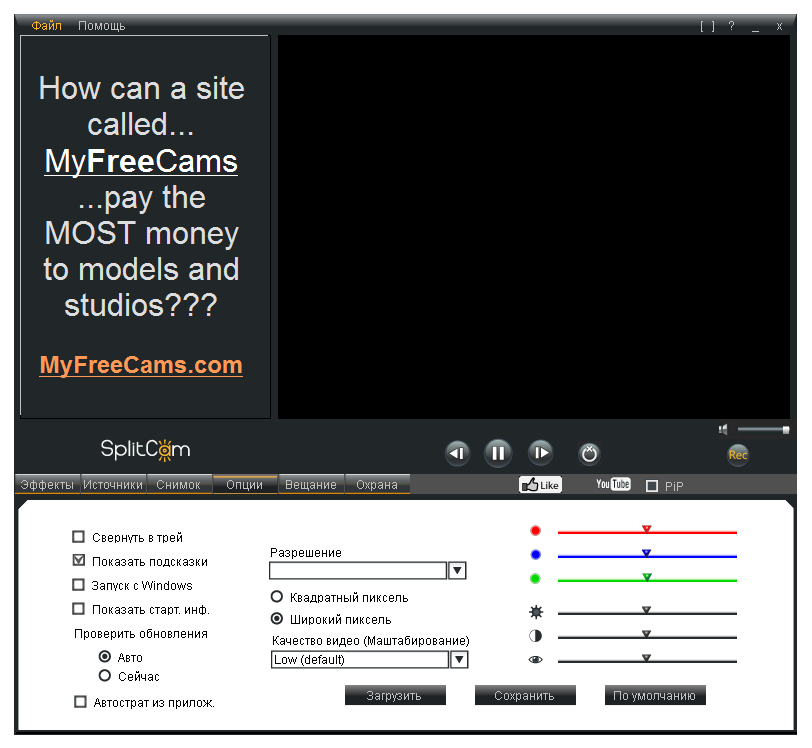Select Широкий пиксель radio button
Screen dimensions: 812x748
click(277, 618)
